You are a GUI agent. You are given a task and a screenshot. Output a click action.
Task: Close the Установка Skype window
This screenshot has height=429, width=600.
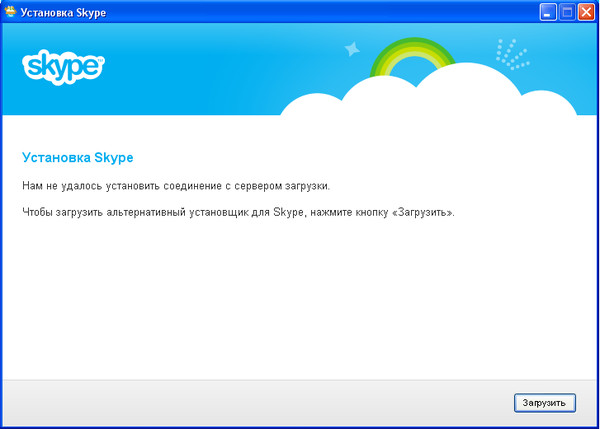click(586, 12)
